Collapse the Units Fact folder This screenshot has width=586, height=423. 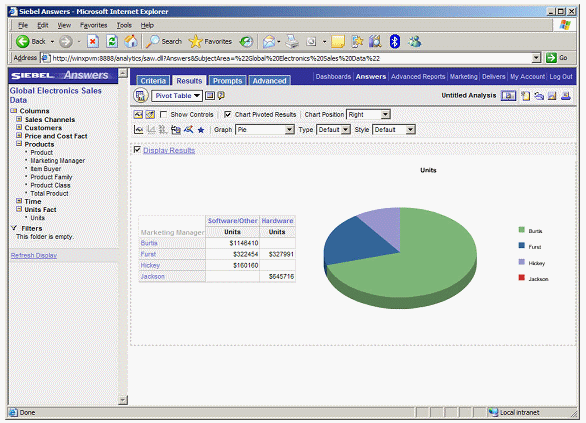pos(19,209)
